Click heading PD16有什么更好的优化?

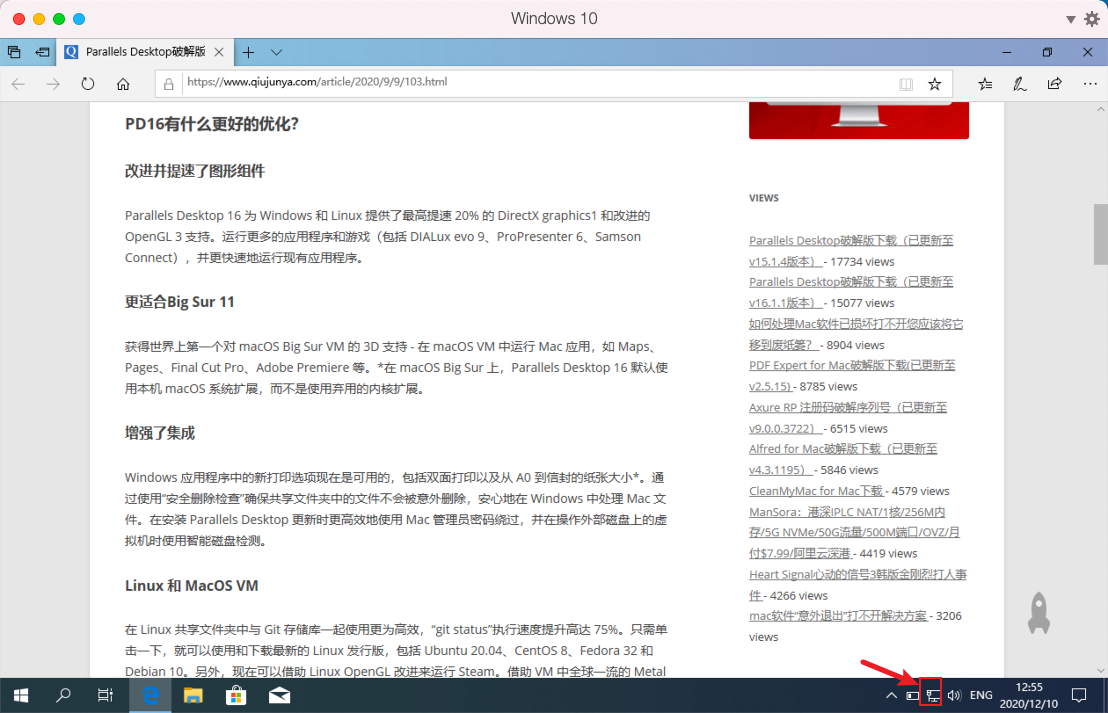click(212, 124)
